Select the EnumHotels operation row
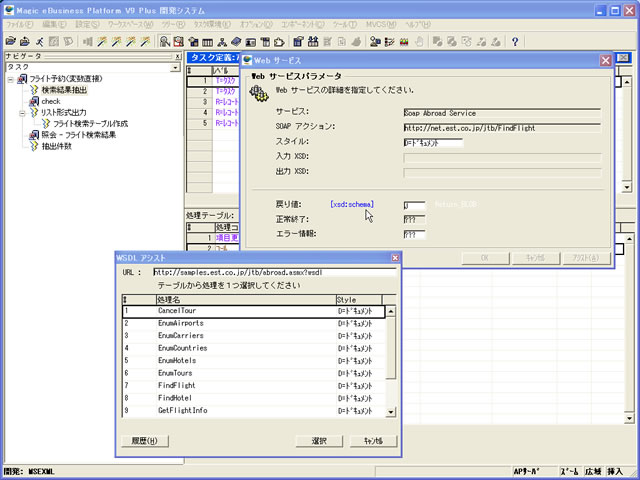 [253, 361]
